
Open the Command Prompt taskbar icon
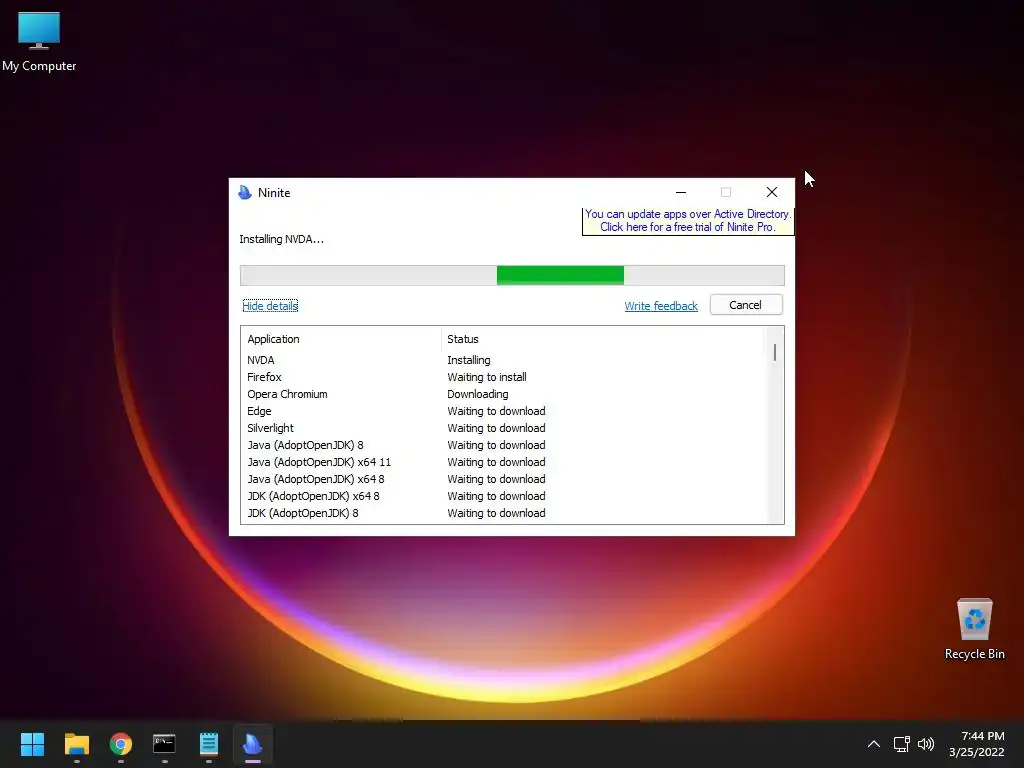(x=165, y=744)
